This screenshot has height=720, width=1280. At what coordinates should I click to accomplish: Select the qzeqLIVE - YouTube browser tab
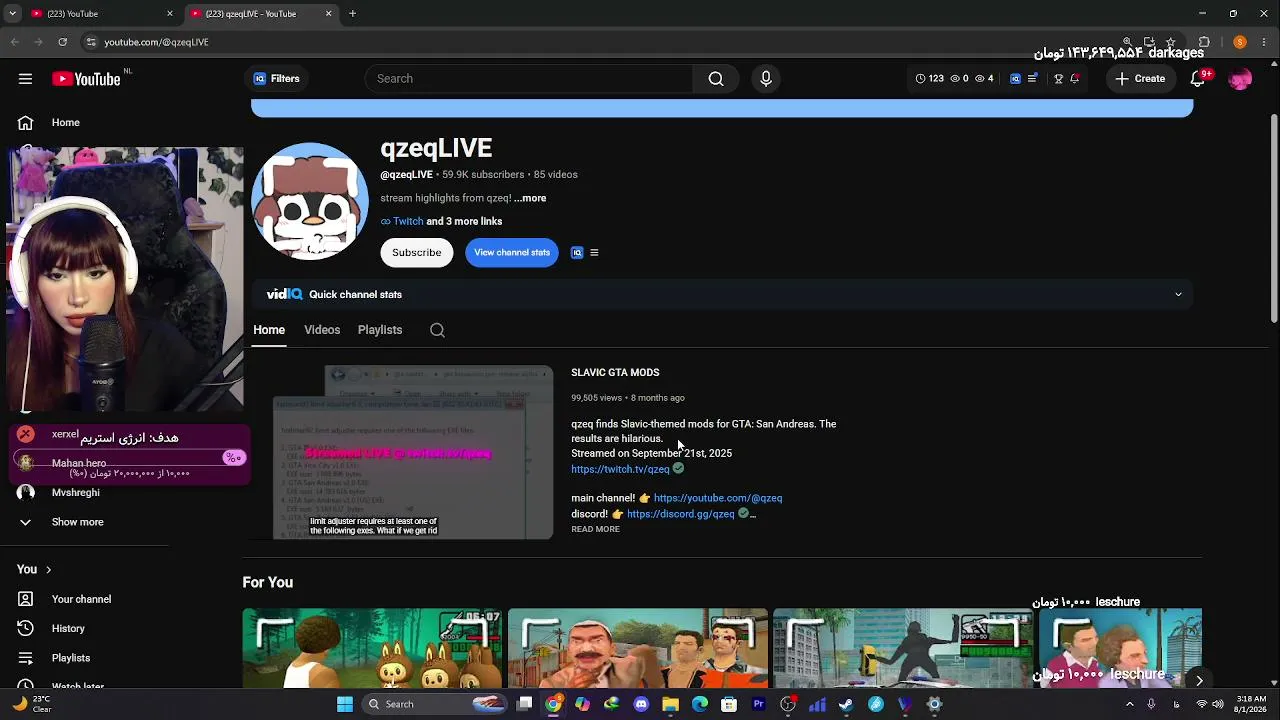point(260,14)
